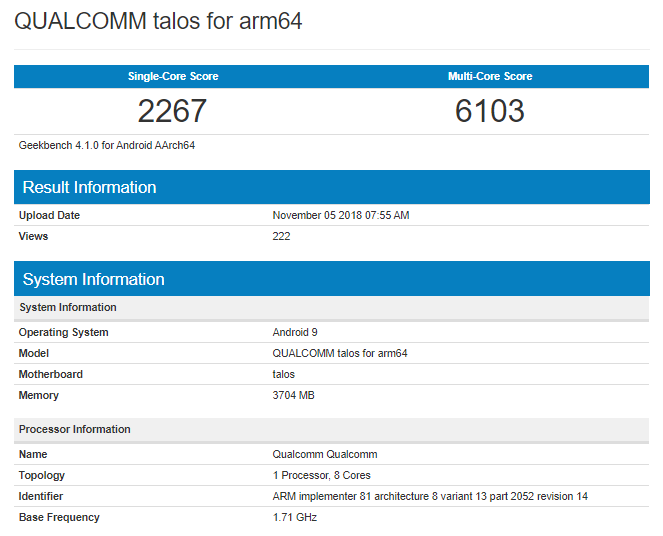663x536 pixels.
Task: Select the memory value '3704 MB'
Action: pyautogui.click(x=293, y=396)
